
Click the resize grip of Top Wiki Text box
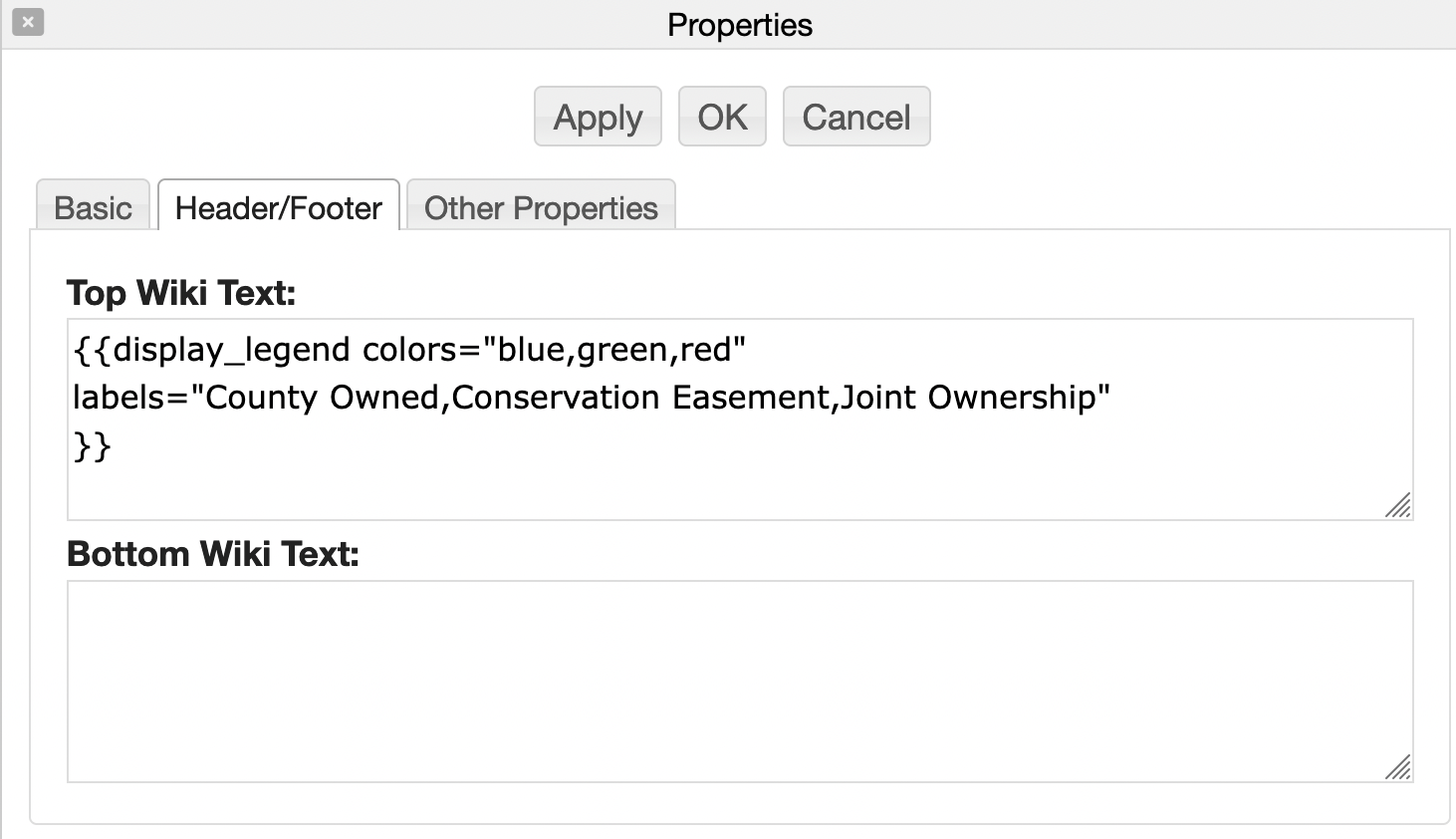pyautogui.click(x=1398, y=505)
